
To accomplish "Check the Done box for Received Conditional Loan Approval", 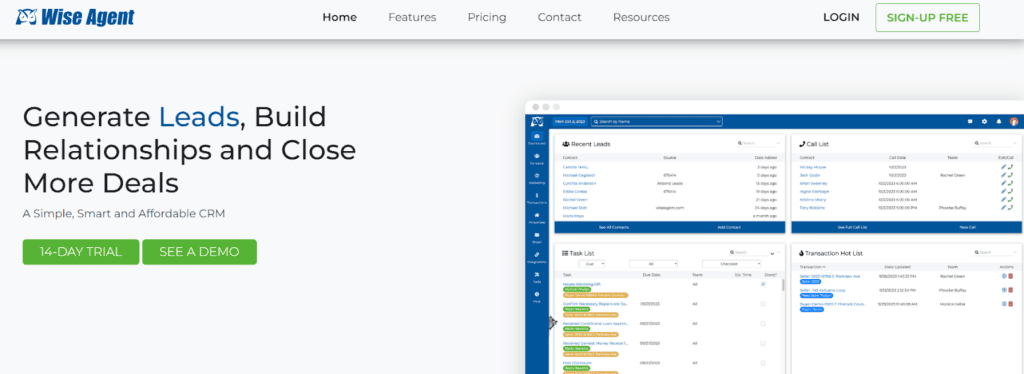I will pos(763,323).
